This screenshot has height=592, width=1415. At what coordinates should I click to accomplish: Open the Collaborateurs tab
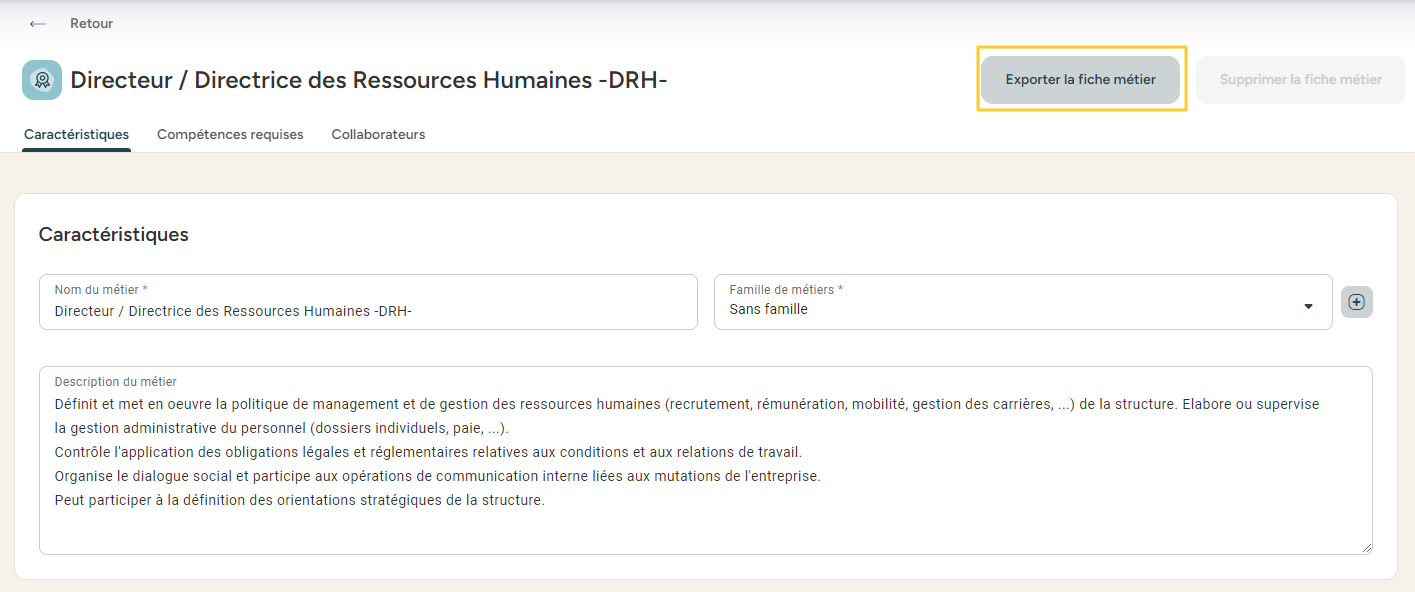pos(378,134)
